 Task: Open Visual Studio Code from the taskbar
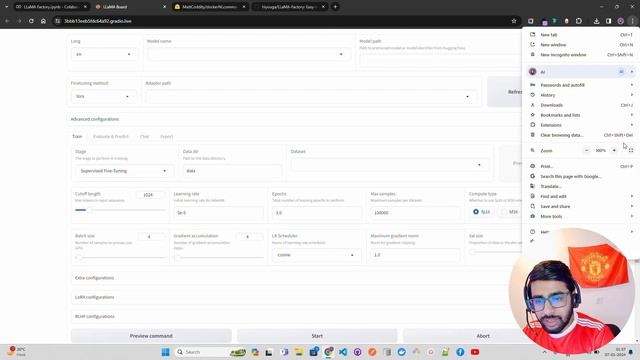343,352
